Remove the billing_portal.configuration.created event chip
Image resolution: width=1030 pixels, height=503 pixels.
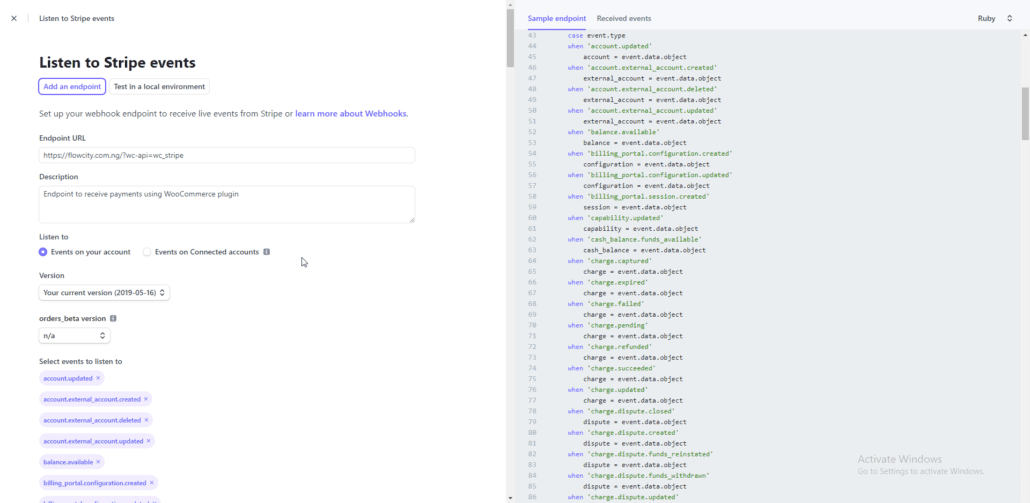(x=151, y=483)
